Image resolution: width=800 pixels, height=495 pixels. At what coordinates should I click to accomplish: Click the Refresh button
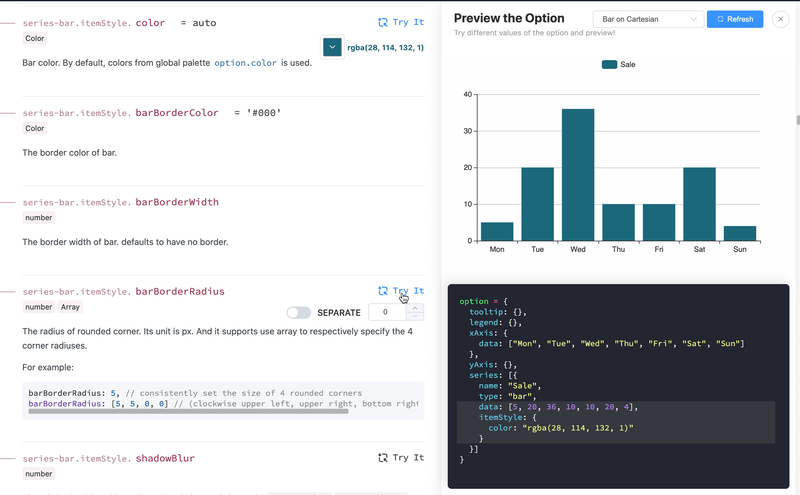pyautogui.click(x=735, y=19)
